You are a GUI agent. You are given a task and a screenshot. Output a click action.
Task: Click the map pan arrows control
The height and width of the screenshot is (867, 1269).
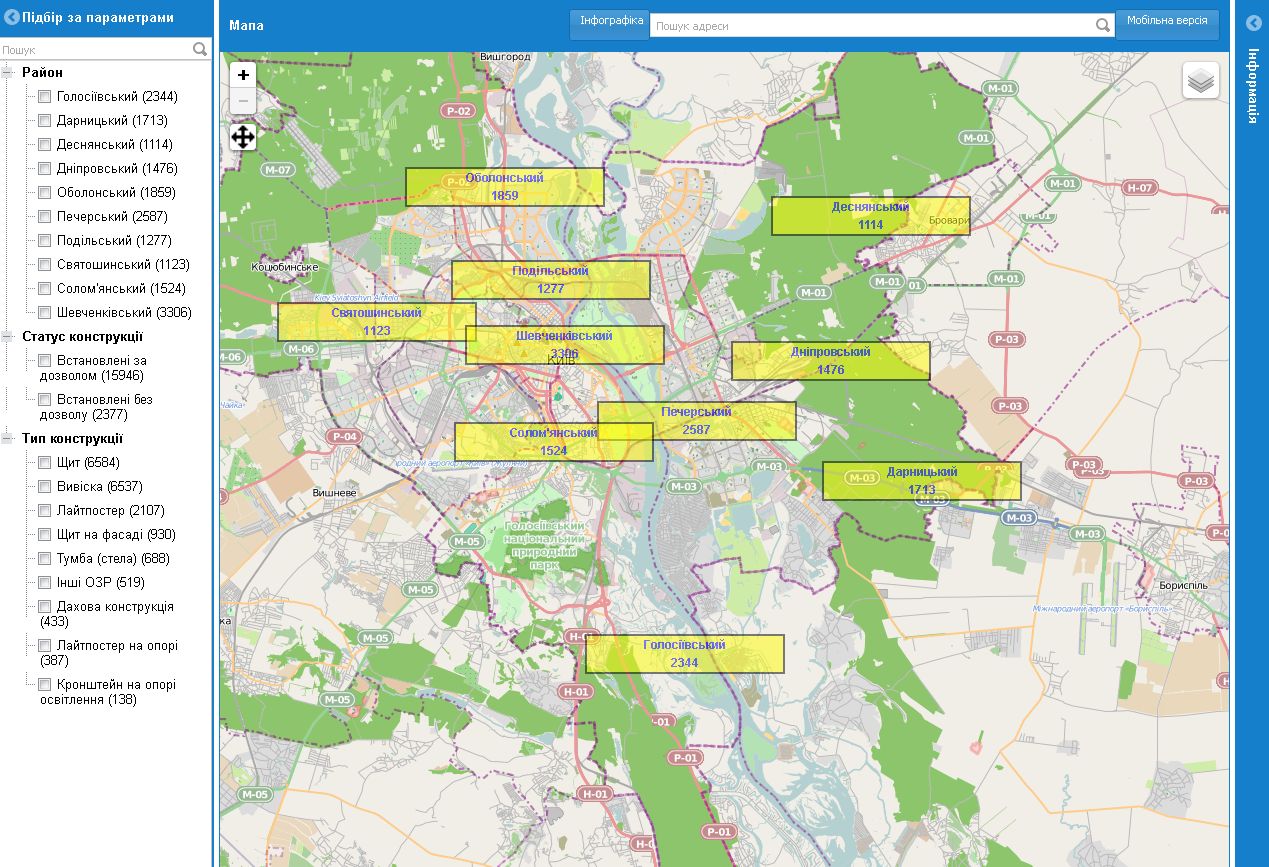click(243, 137)
